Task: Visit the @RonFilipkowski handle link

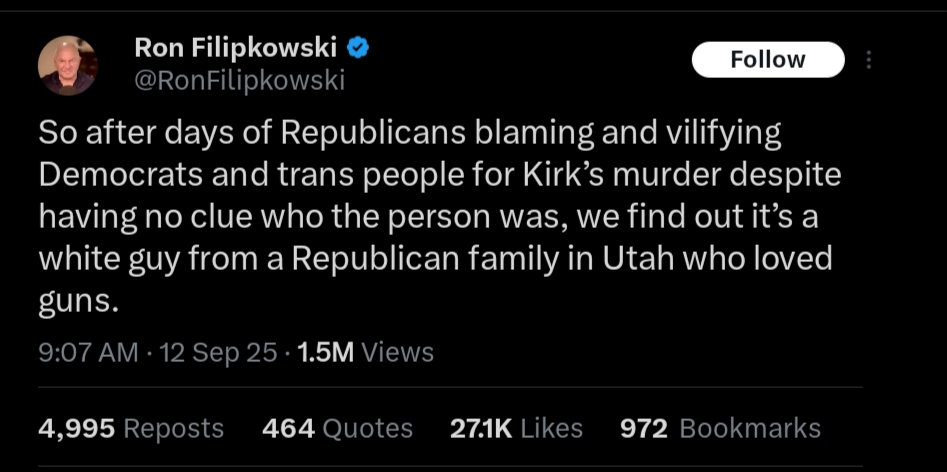Action: (x=239, y=80)
